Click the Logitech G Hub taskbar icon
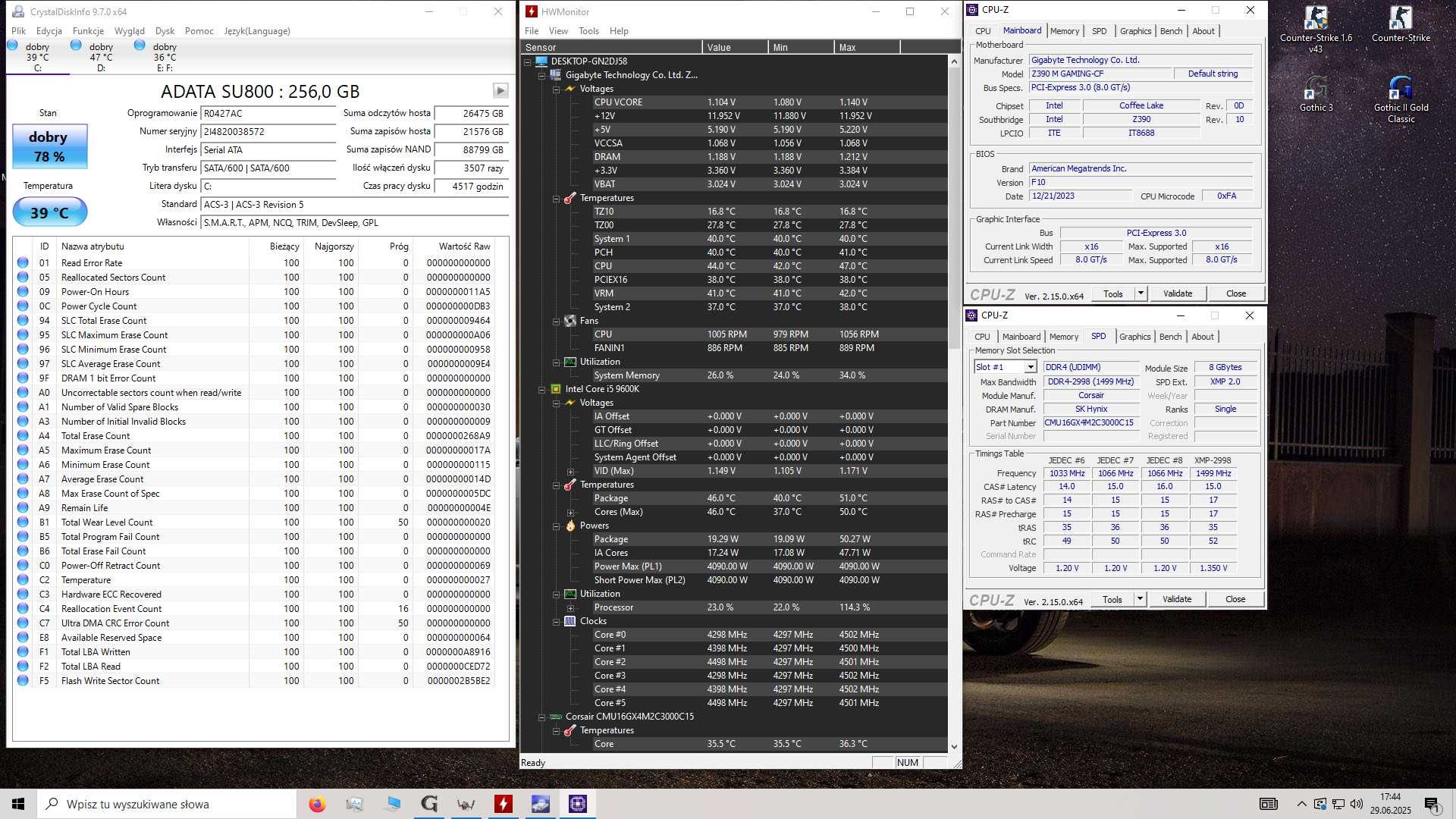Screen dimensions: 1456x819 (429, 804)
